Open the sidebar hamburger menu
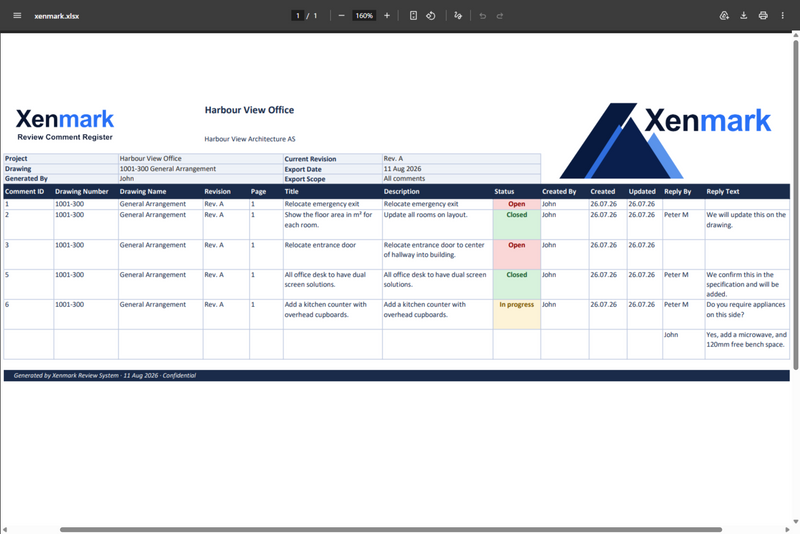Viewport: 800px width, 534px height. [x=17, y=15]
